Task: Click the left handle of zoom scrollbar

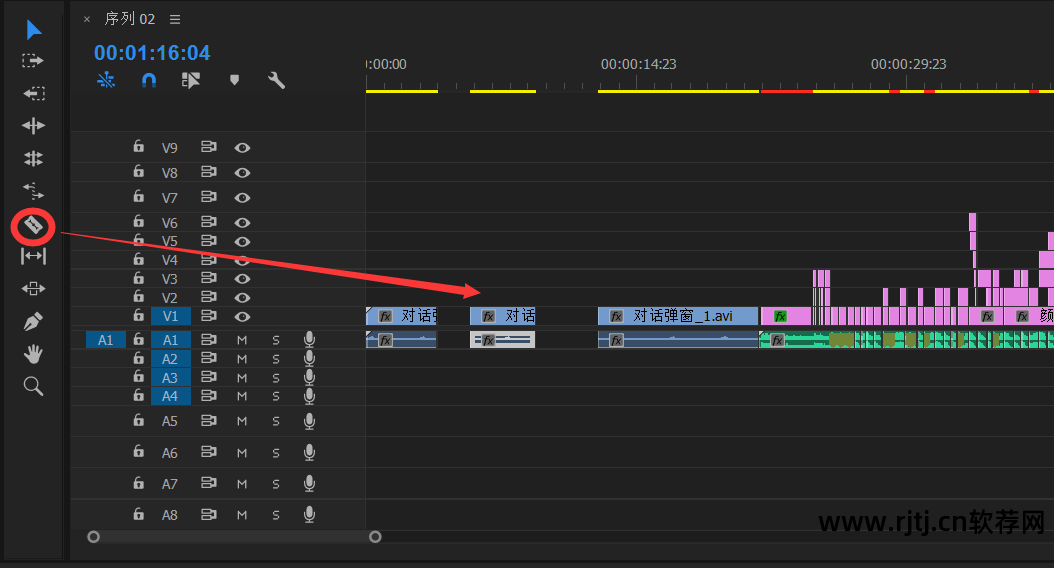Action: coord(93,537)
